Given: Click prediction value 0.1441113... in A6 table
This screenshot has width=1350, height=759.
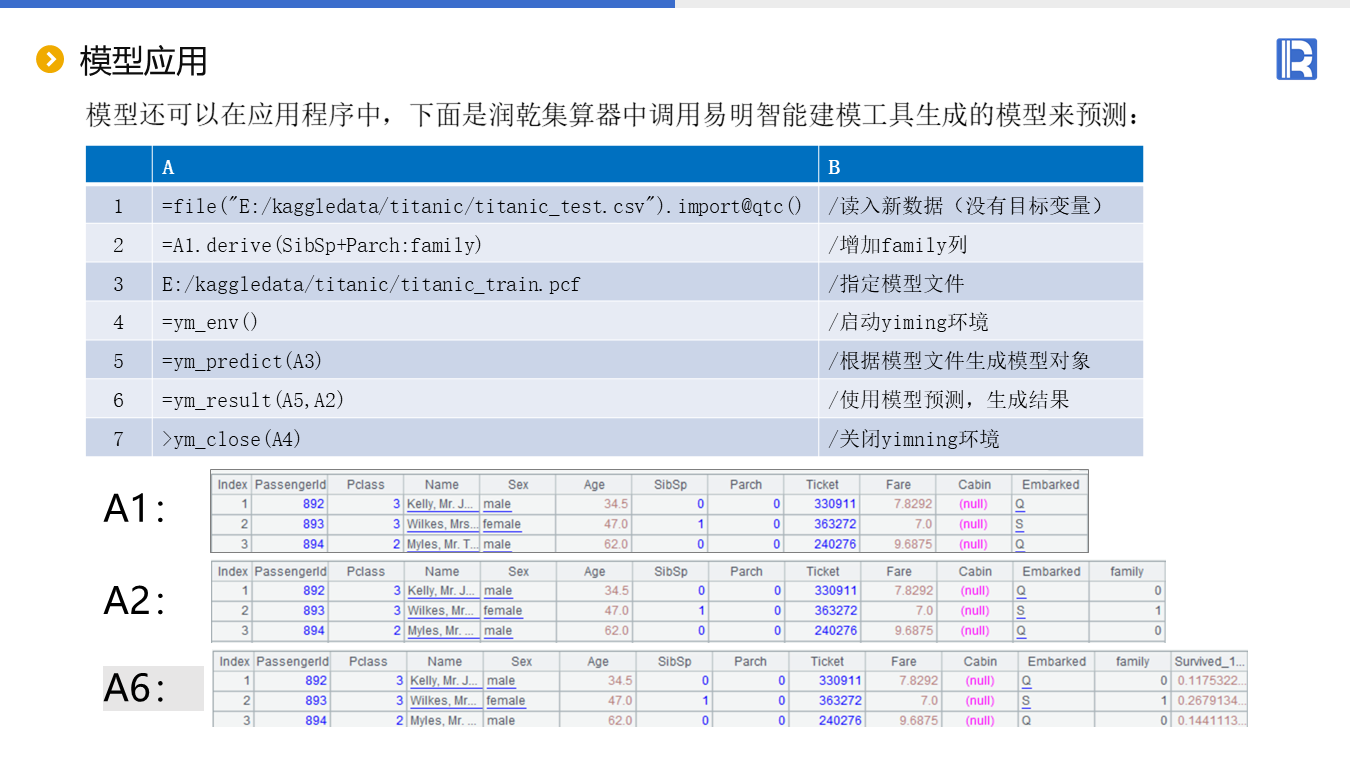Looking at the screenshot, I should click(x=1211, y=720).
